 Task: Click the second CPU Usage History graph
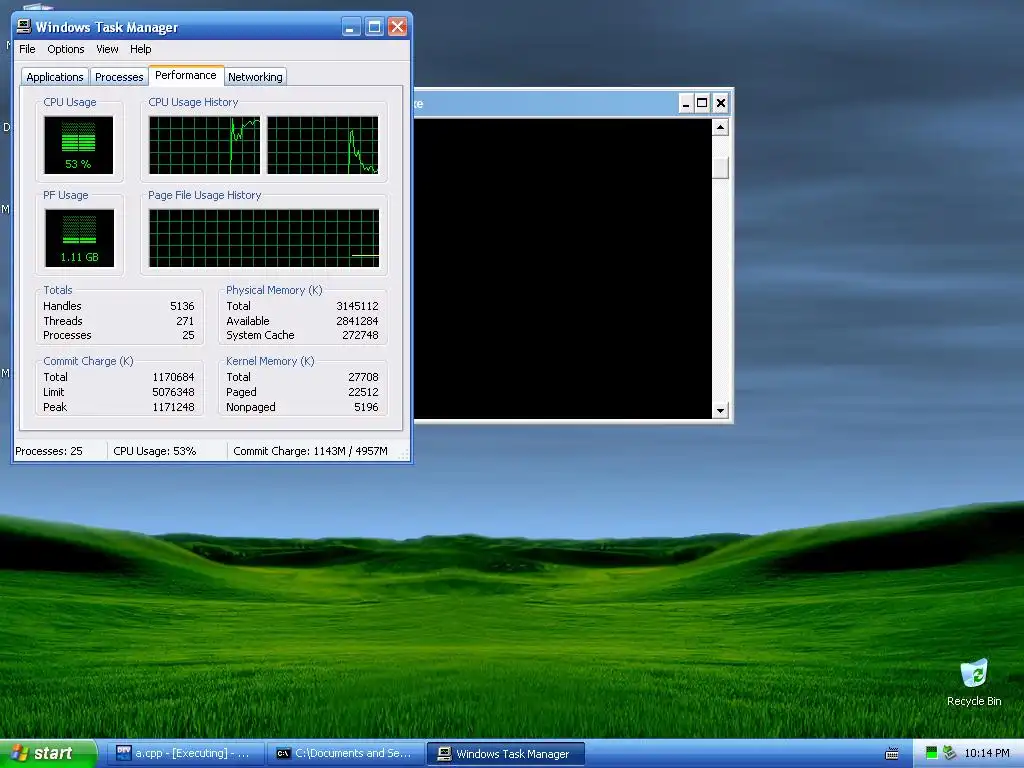323,145
